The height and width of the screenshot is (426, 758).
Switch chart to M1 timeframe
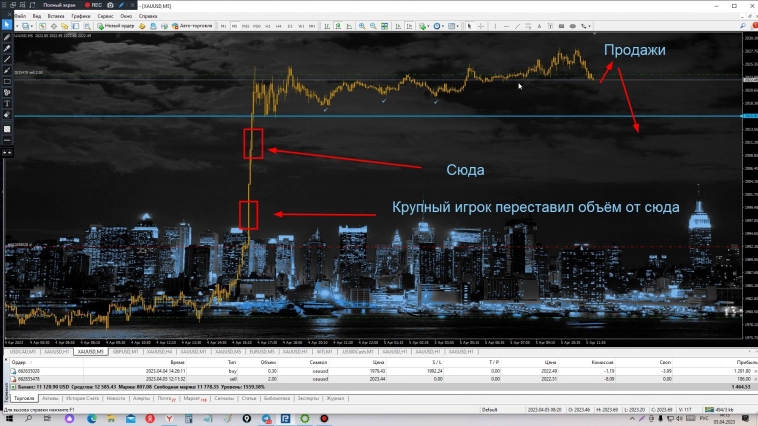[223, 26]
